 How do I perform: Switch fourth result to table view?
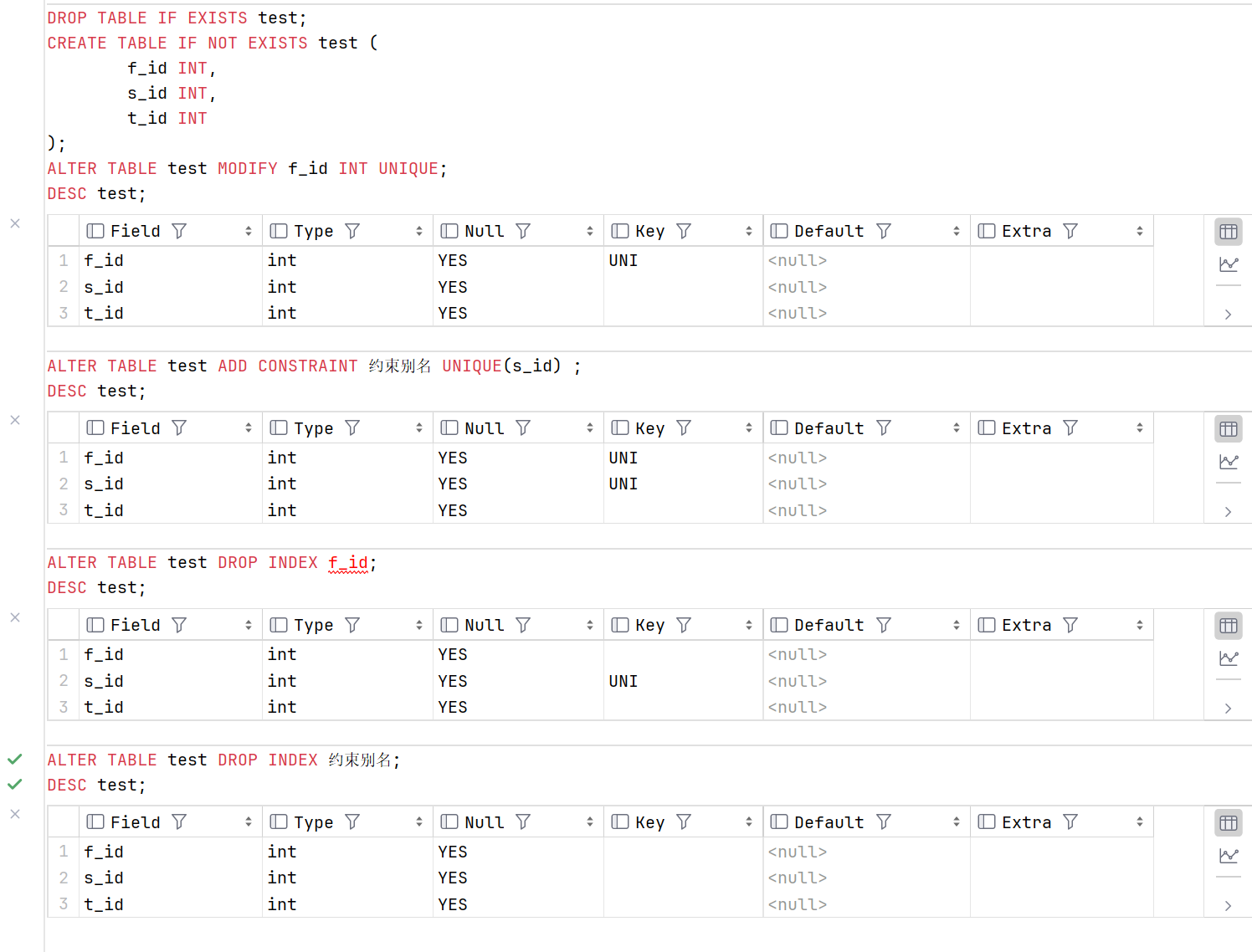coord(1229,823)
